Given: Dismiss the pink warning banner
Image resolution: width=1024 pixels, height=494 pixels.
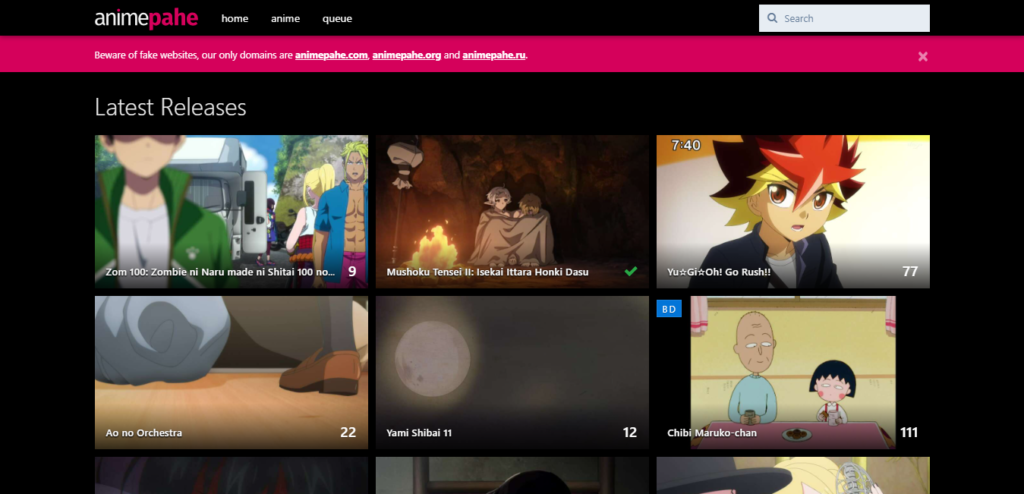Looking at the screenshot, I should [x=922, y=56].
